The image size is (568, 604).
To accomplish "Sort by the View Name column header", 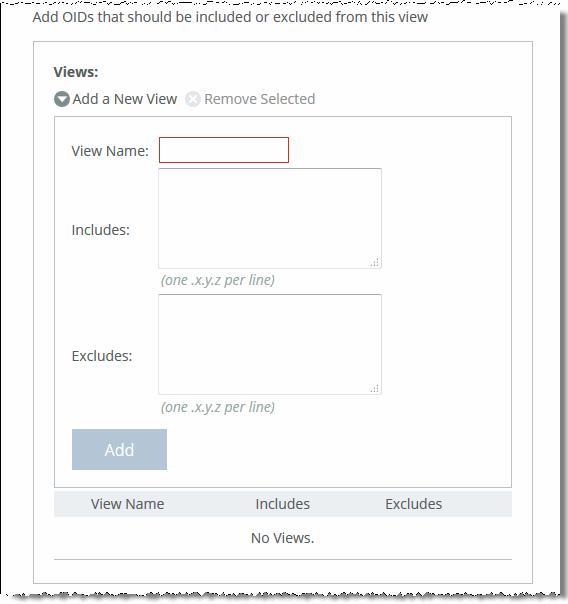I will pos(127,504).
